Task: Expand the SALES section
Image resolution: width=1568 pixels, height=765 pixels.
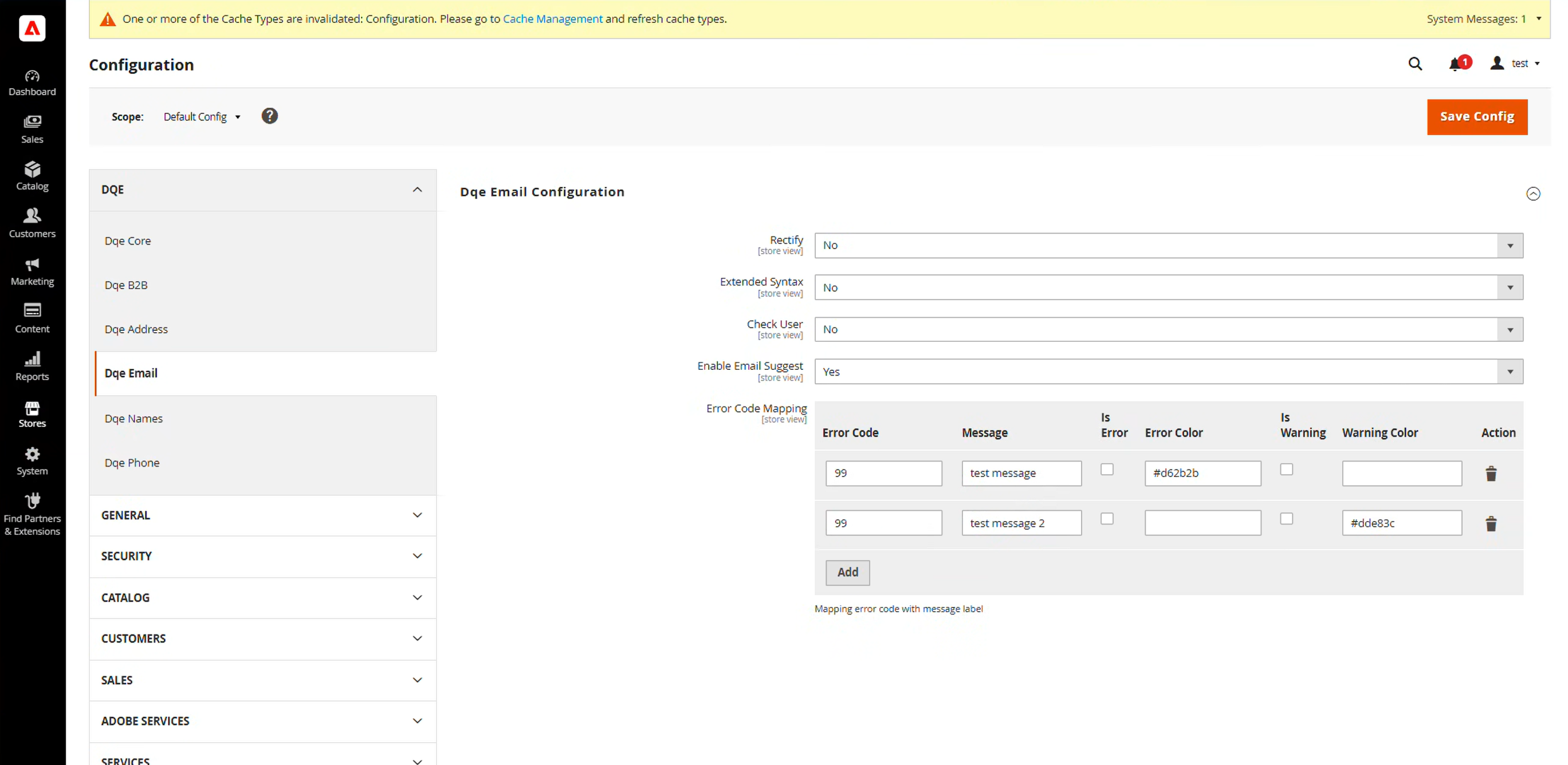Action: (262, 680)
